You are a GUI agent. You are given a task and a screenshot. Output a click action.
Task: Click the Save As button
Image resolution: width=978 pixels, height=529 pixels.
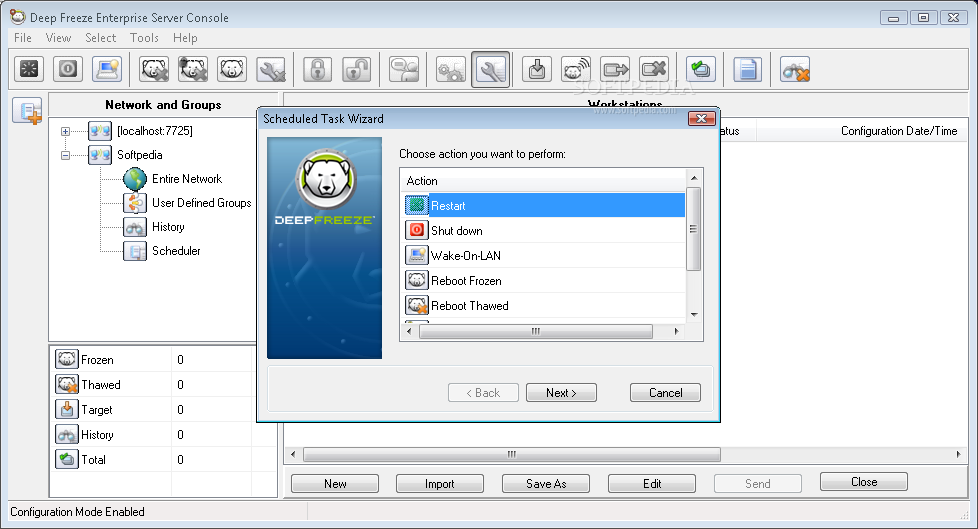pyautogui.click(x=546, y=483)
